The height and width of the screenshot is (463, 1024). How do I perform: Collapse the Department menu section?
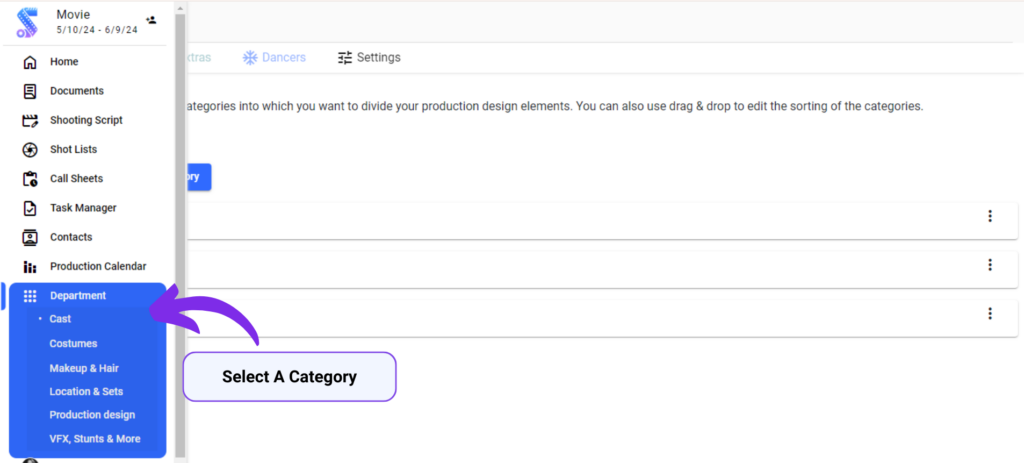(x=88, y=296)
